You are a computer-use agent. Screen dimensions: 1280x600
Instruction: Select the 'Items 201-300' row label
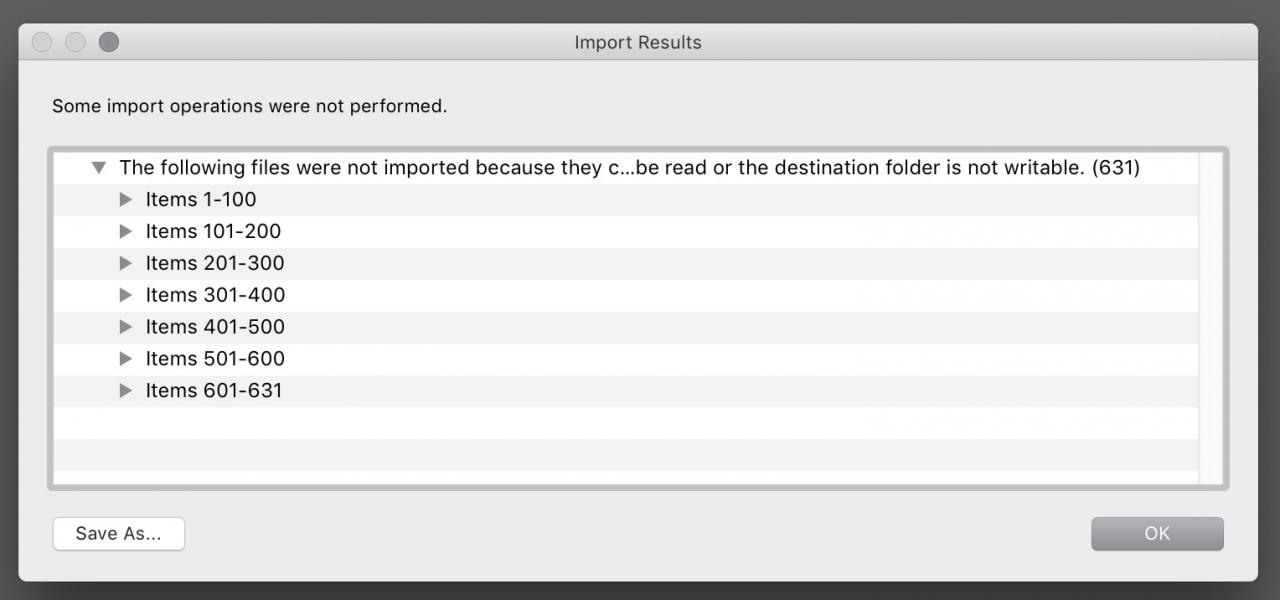[215, 263]
